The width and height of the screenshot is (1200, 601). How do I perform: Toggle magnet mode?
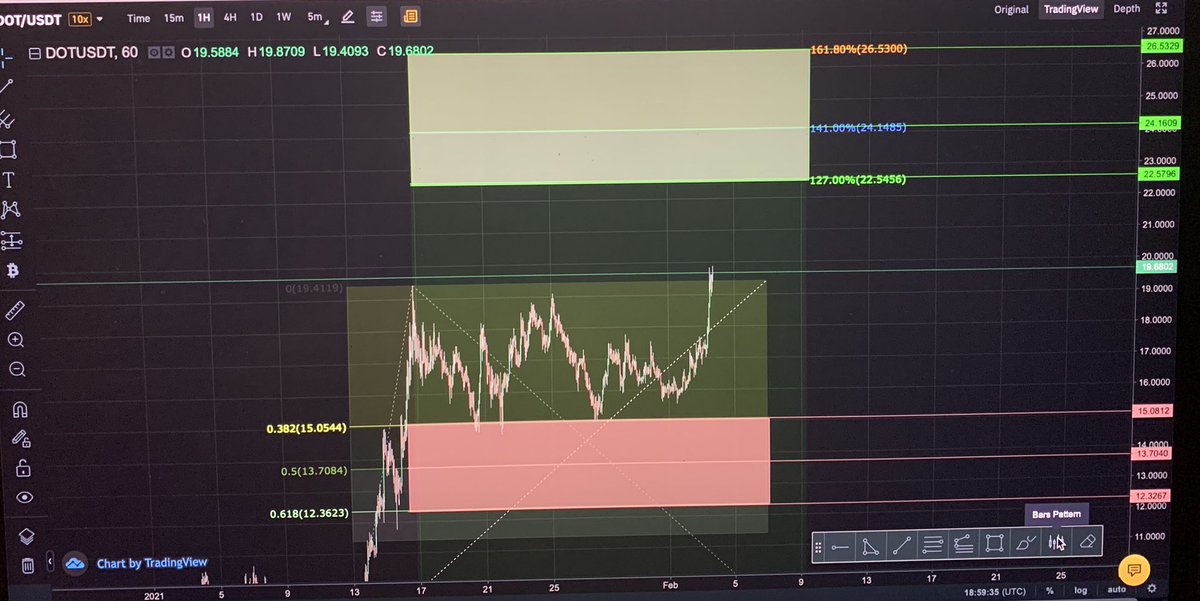[x=20, y=409]
